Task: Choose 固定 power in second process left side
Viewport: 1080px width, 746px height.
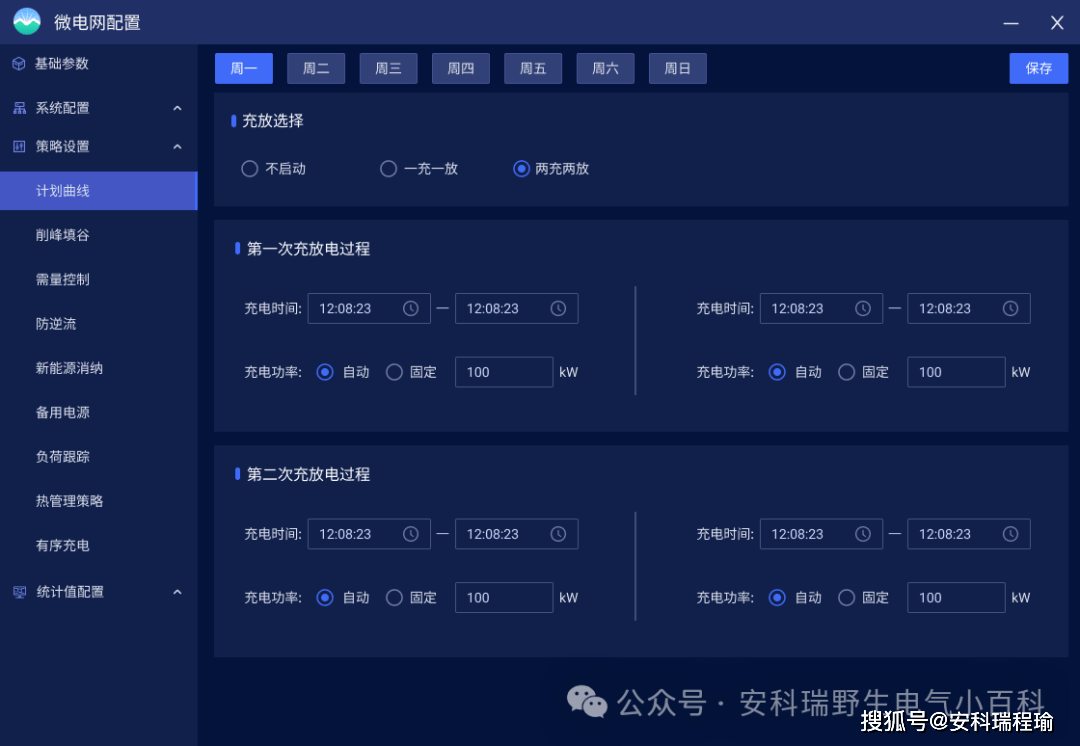Action: [x=394, y=597]
